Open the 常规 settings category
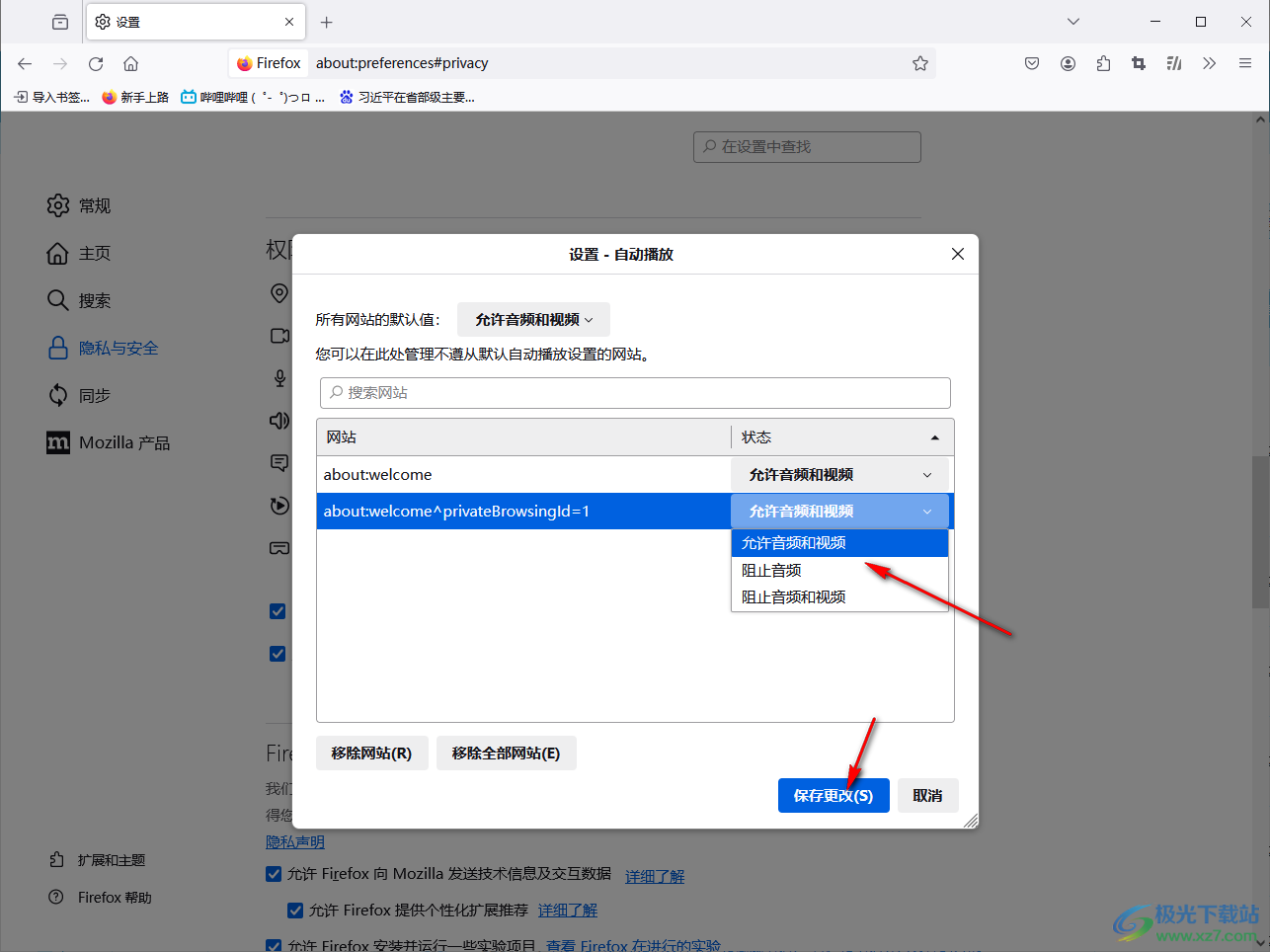Viewport: 1270px width, 952px height. pyautogui.click(x=79, y=205)
